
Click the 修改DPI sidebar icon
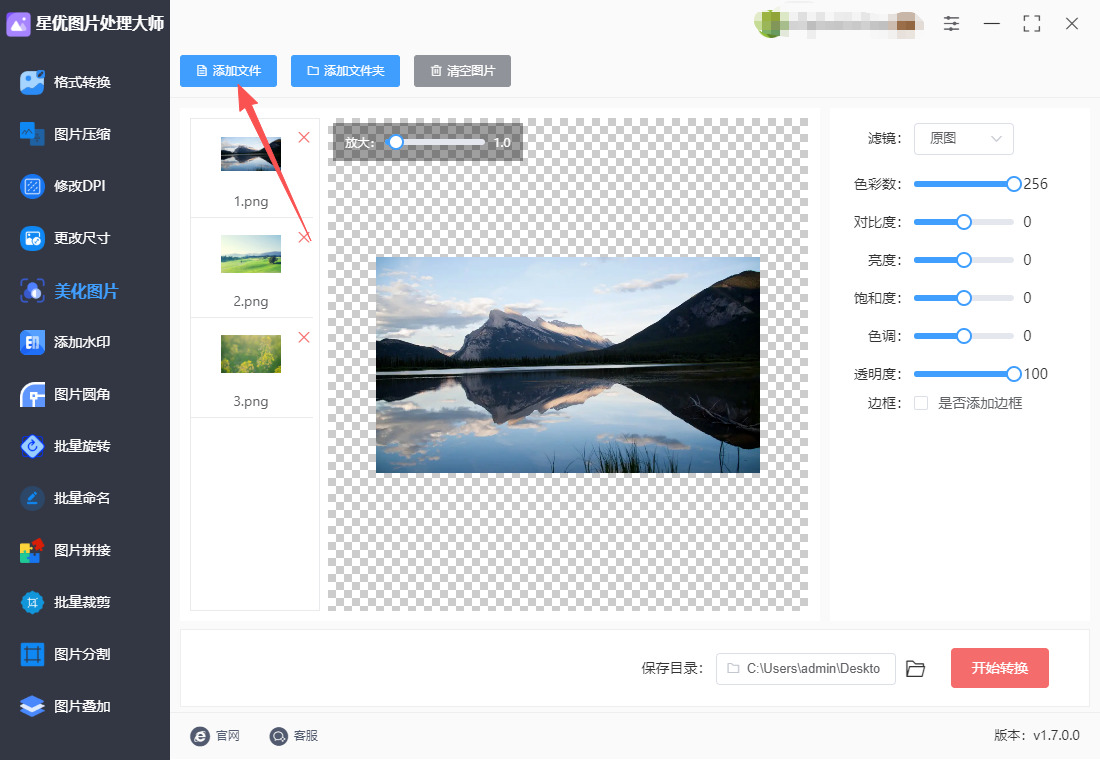tap(32, 186)
